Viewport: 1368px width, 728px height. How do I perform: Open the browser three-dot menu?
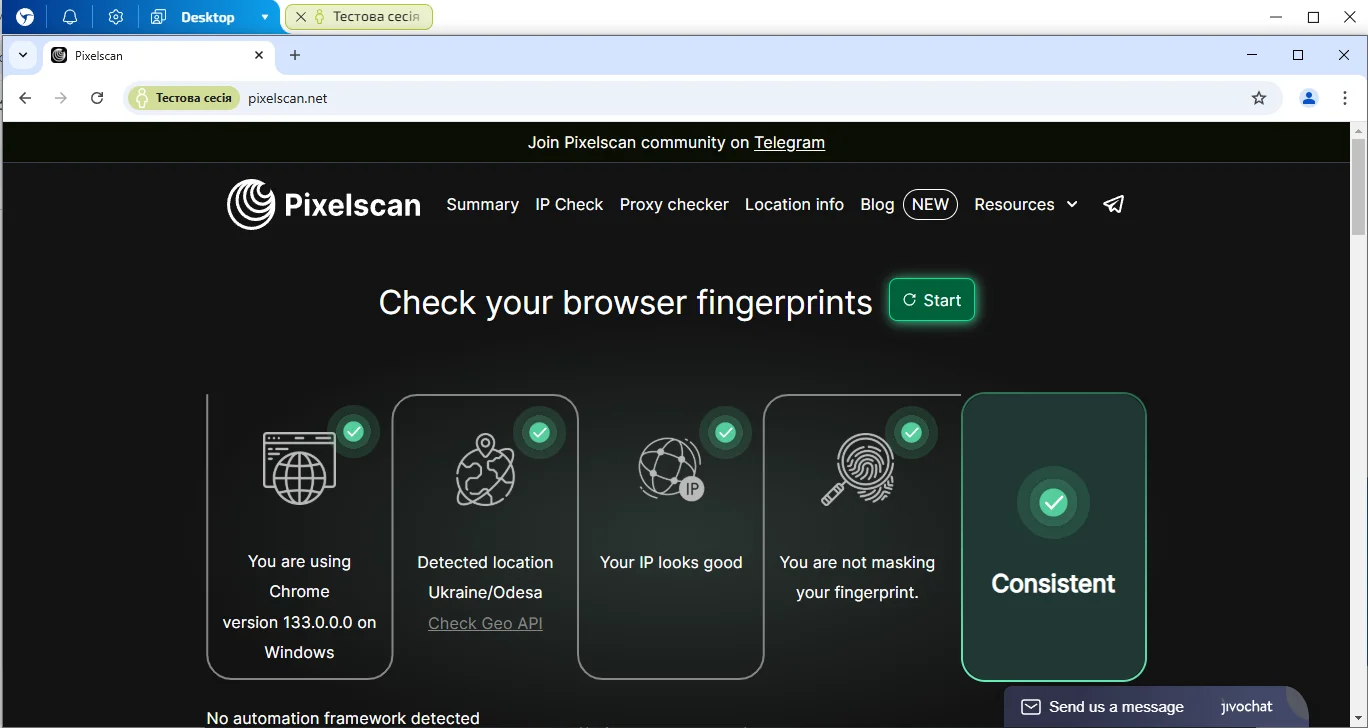point(1343,98)
